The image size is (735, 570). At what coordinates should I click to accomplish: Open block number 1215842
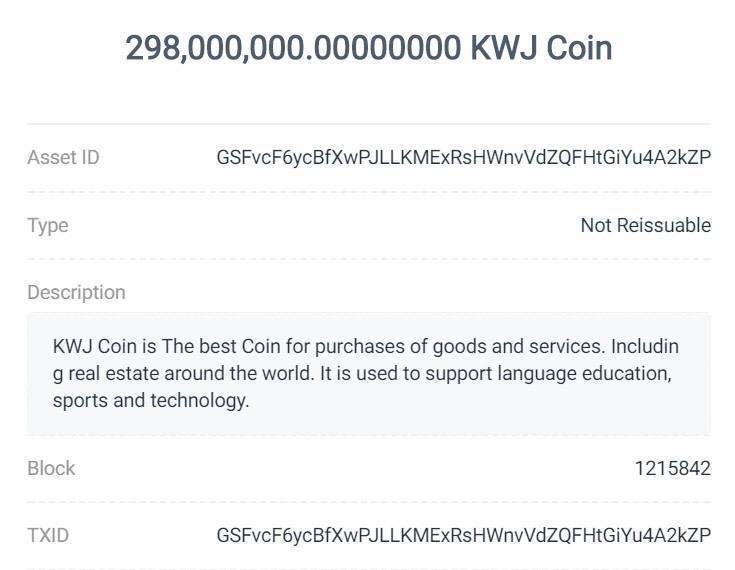click(672, 468)
